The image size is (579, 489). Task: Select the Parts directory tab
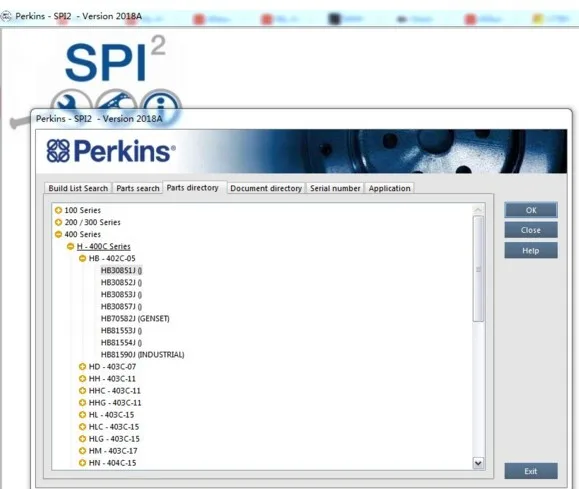(x=192, y=188)
